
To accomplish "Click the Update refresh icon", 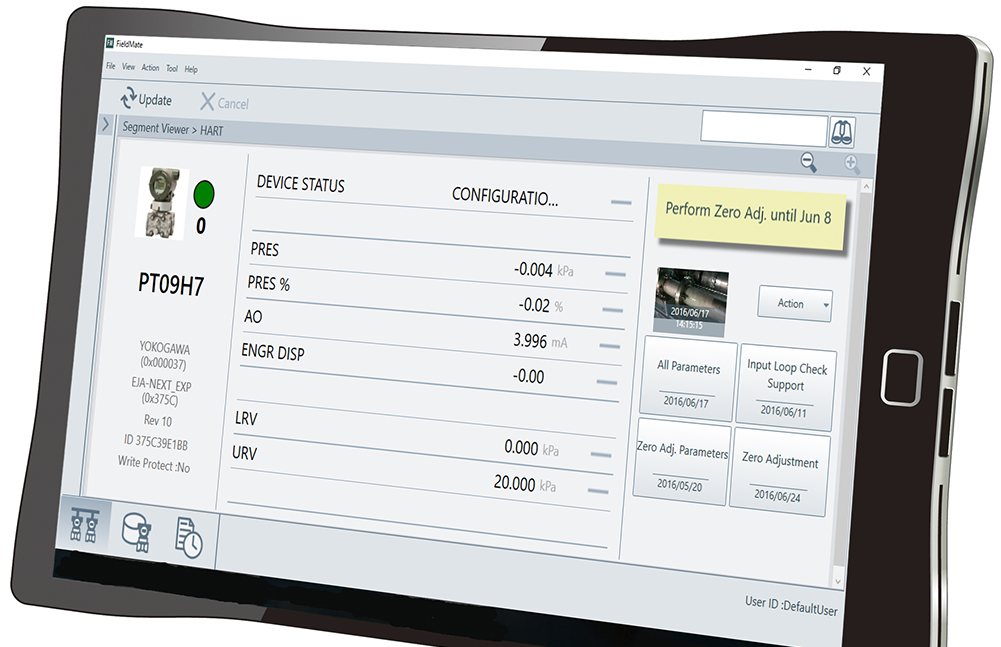I will (128, 99).
